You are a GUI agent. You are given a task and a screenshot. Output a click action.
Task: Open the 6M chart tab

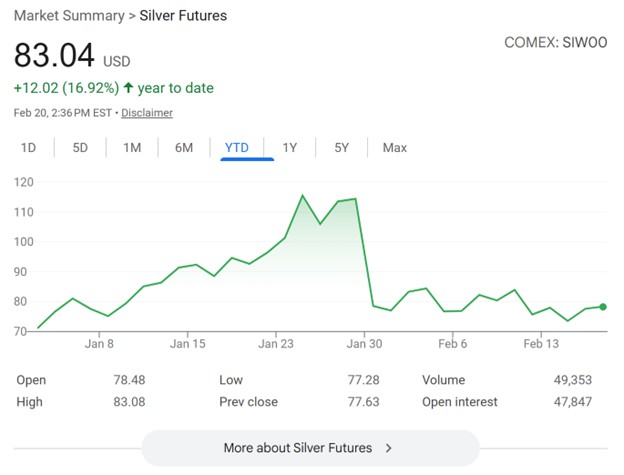tap(184, 148)
